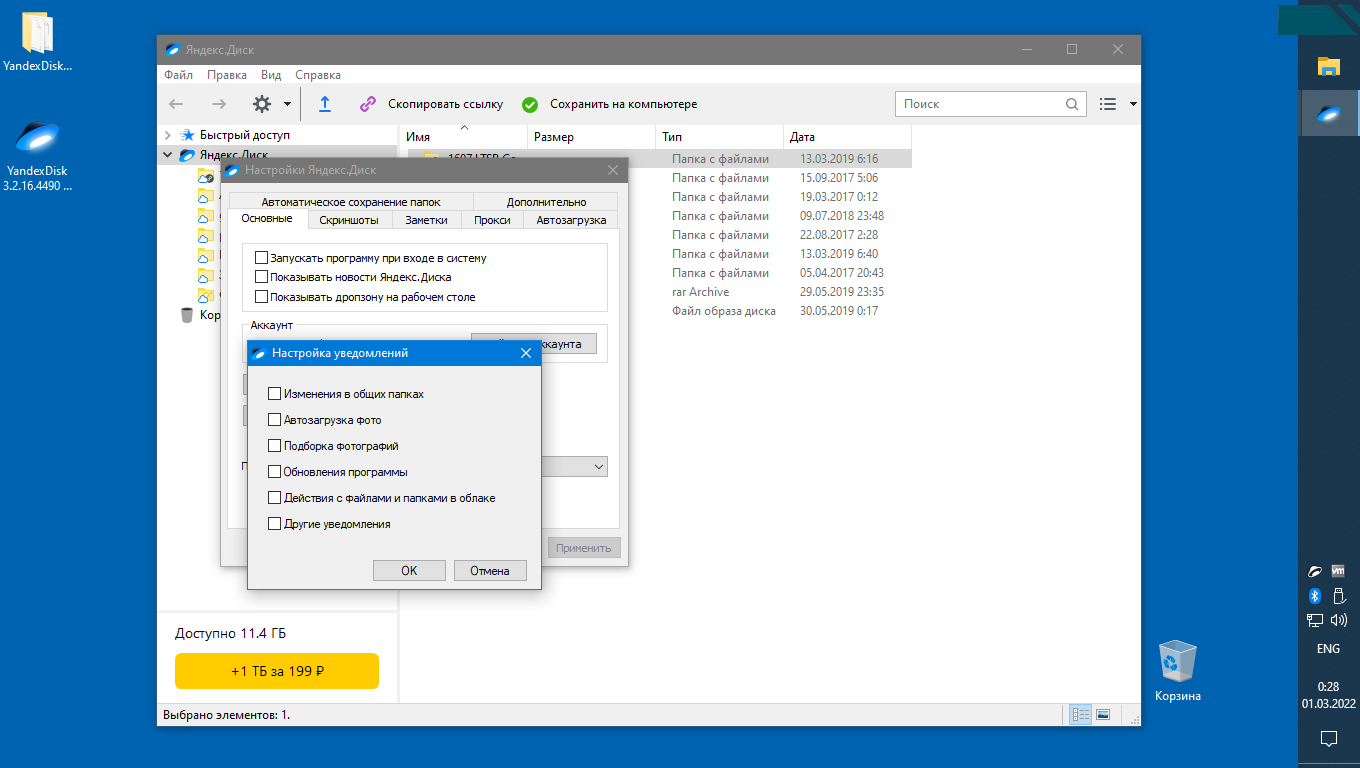Click Сохранить на компьютере in toolbar
Screen dimensions: 1360x768
pyautogui.click(x=609, y=104)
